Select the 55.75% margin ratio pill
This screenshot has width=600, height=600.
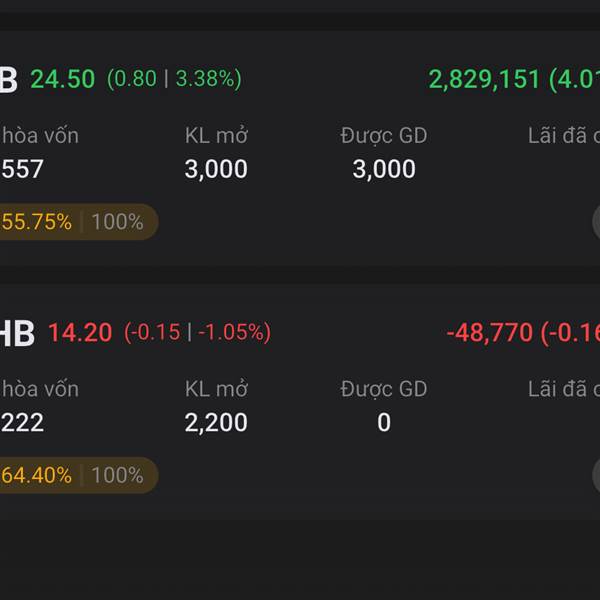coord(78,222)
